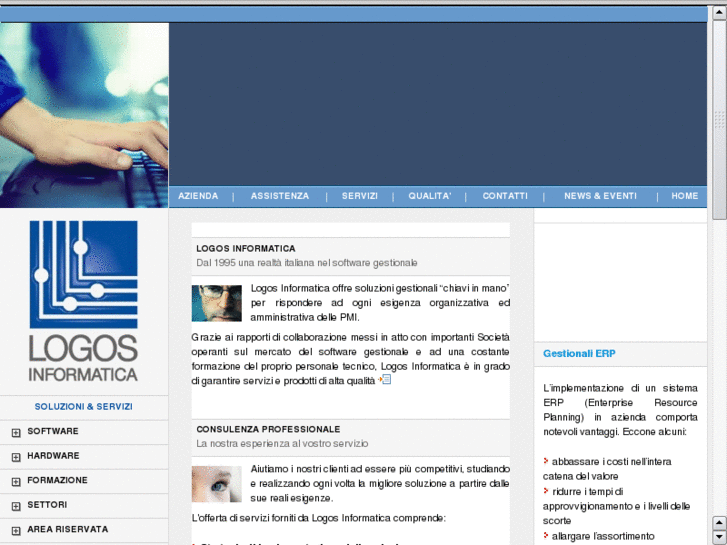
Task: Open NEWS & EVENTI section
Action: (x=600, y=196)
